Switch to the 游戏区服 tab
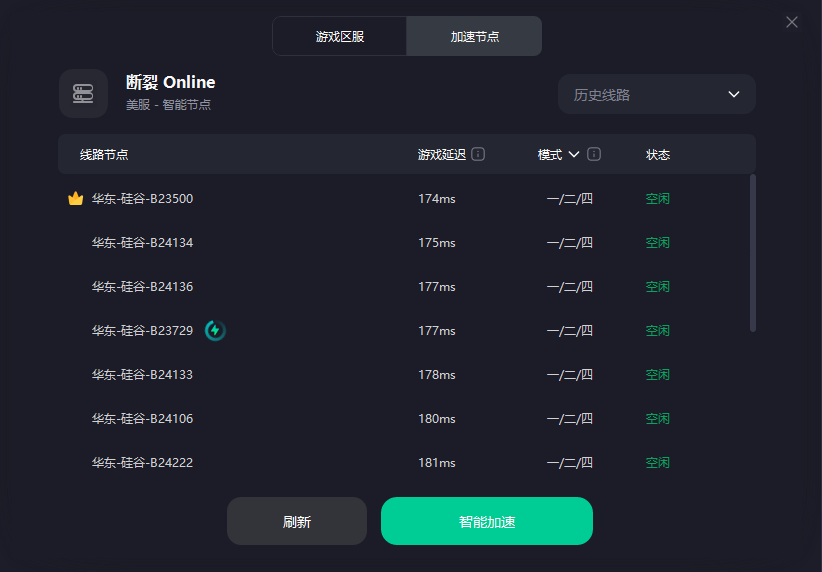This screenshot has height=572, width=822. pyautogui.click(x=340, y=36)
